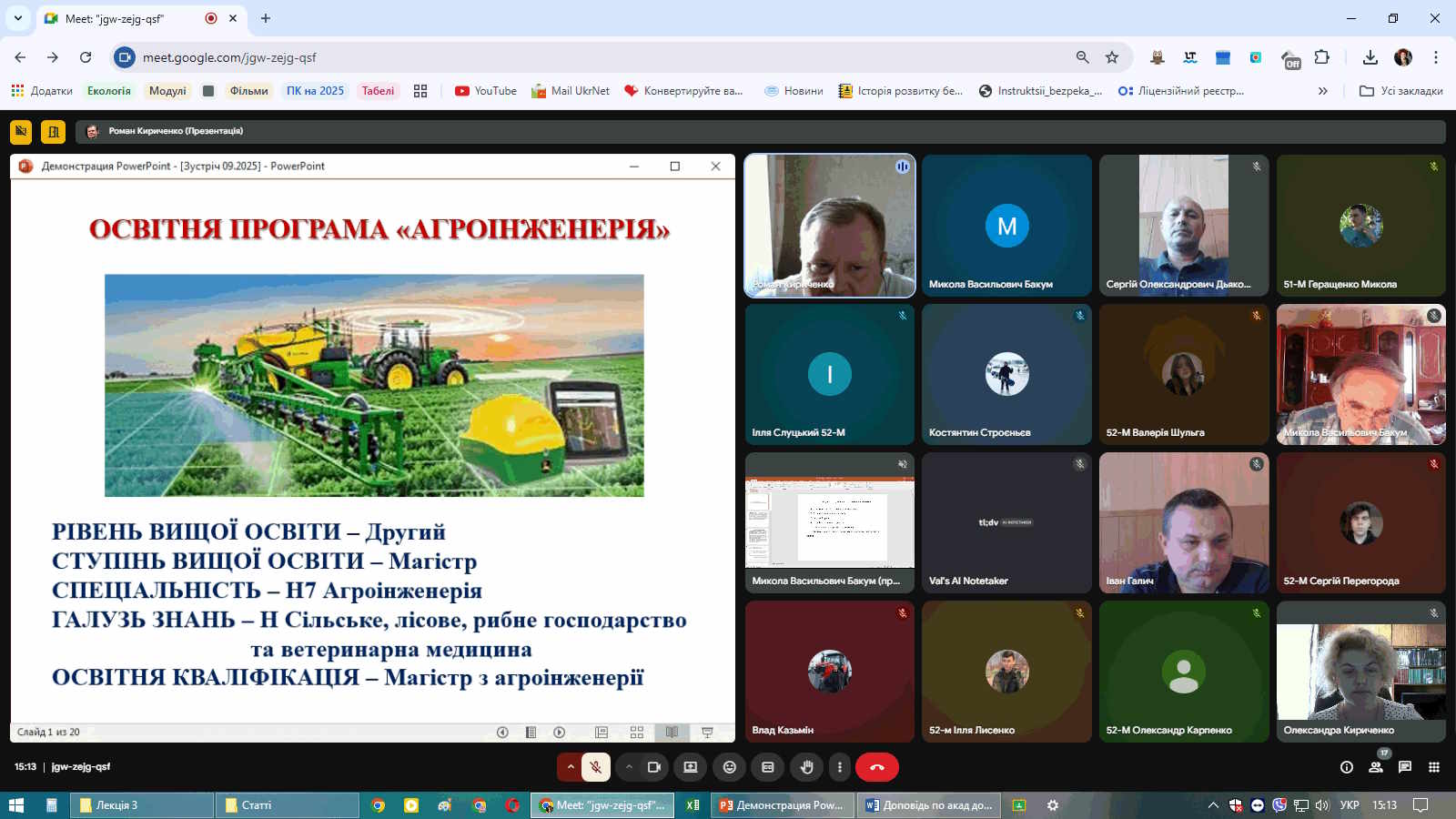Open the YouTube bookmark
The image size is (1456, 819).
point(486,91)
